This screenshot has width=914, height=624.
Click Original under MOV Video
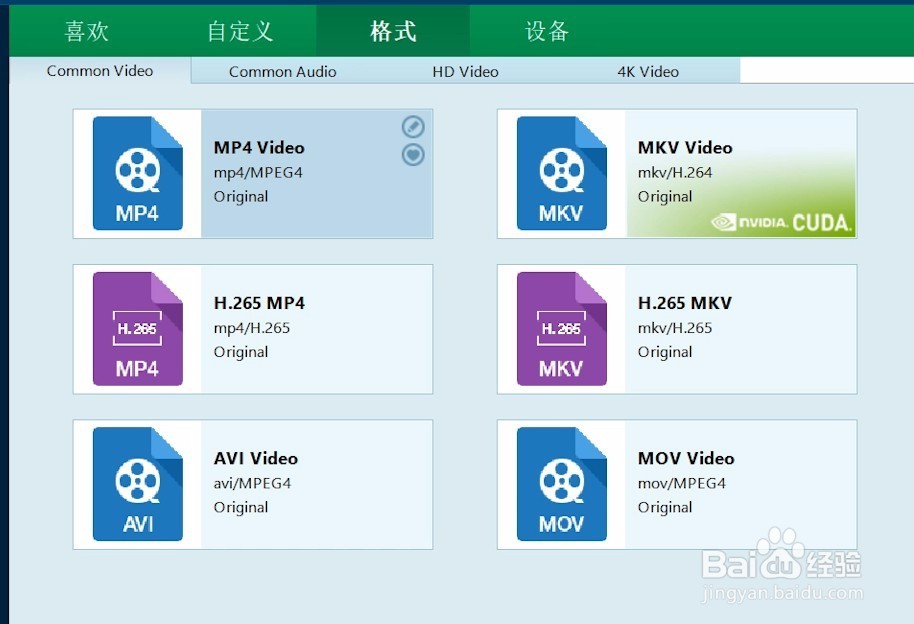665,507
